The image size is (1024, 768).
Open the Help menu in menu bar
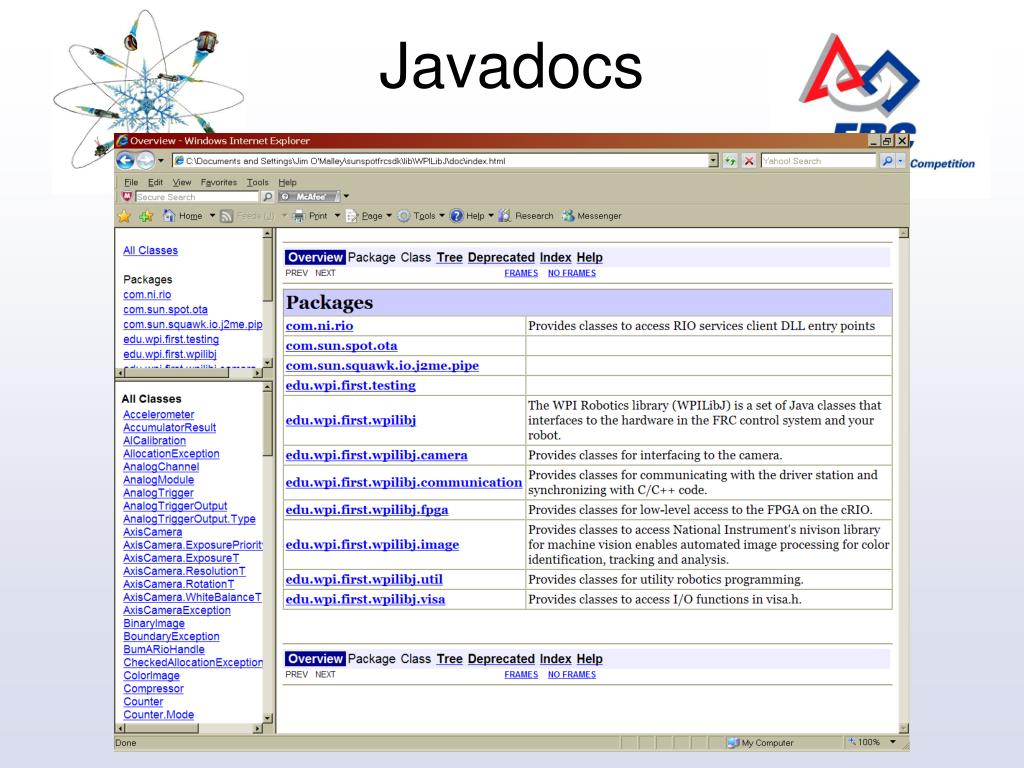coord(287,182)
